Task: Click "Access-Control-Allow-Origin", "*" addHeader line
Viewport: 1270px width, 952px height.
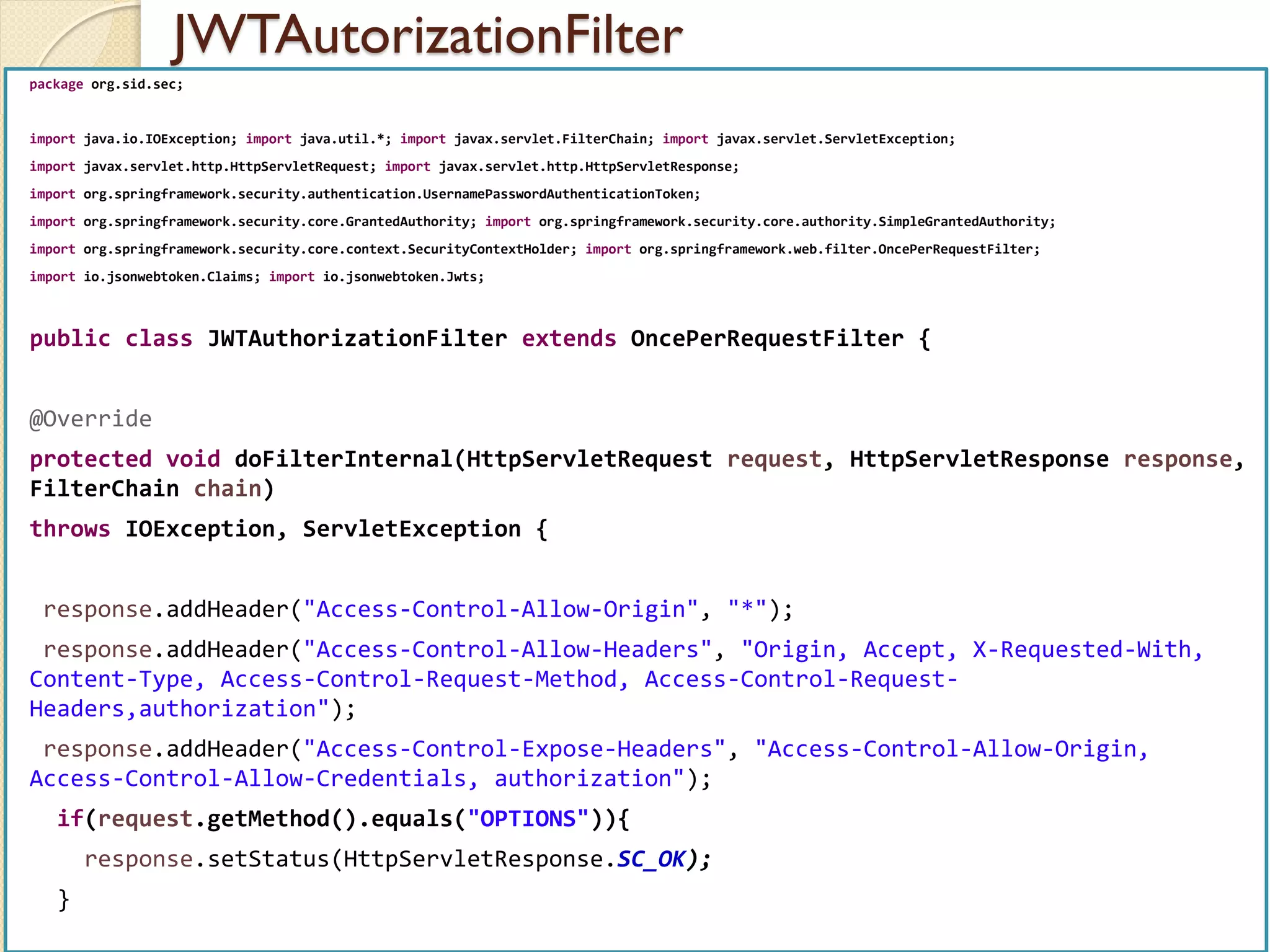Action: click(x=418, y=610)
